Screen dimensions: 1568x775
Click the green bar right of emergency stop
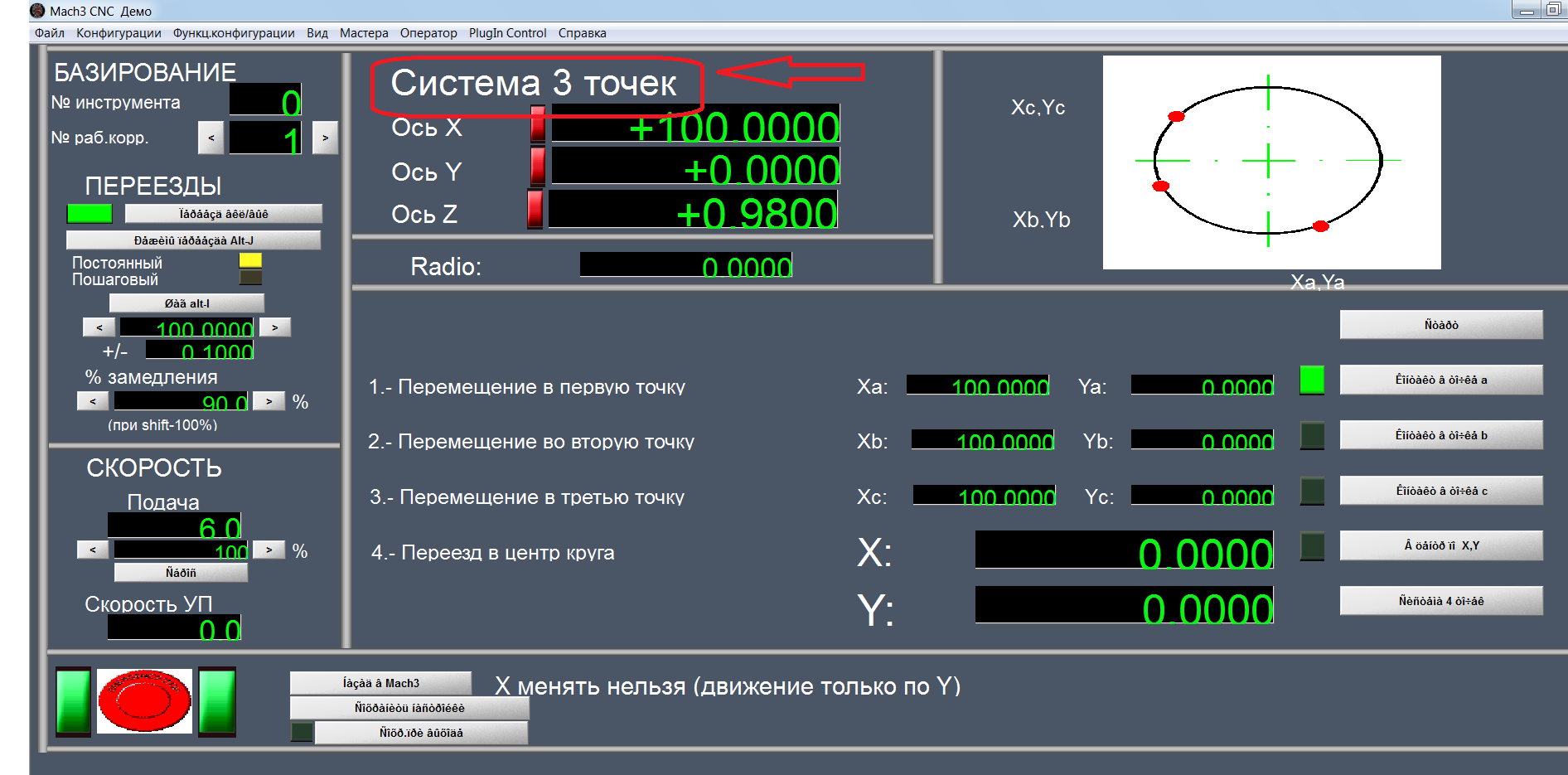coord(217,701)
